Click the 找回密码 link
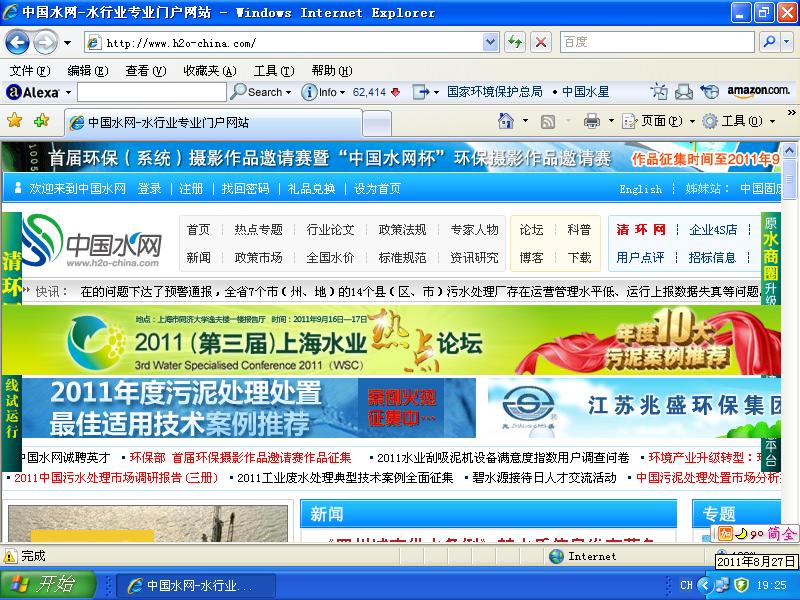The width and height of the screenshot is (800, 600). tap(245, 189)
